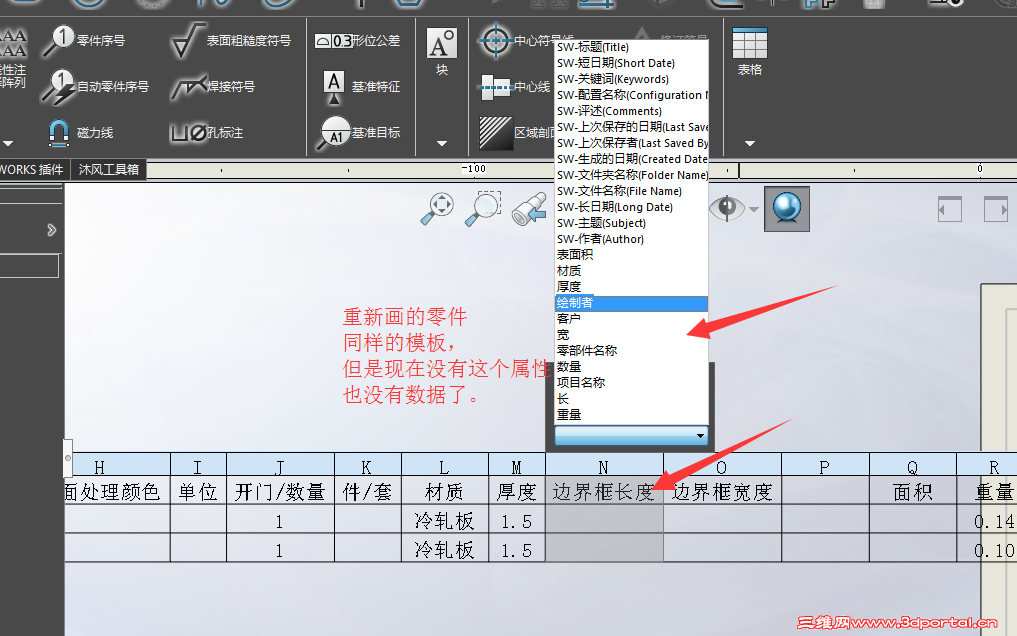Click the 中心线 centerline tool
Image resolution: width=1017 pixels, height=636 pixels.
pos(514,86)
